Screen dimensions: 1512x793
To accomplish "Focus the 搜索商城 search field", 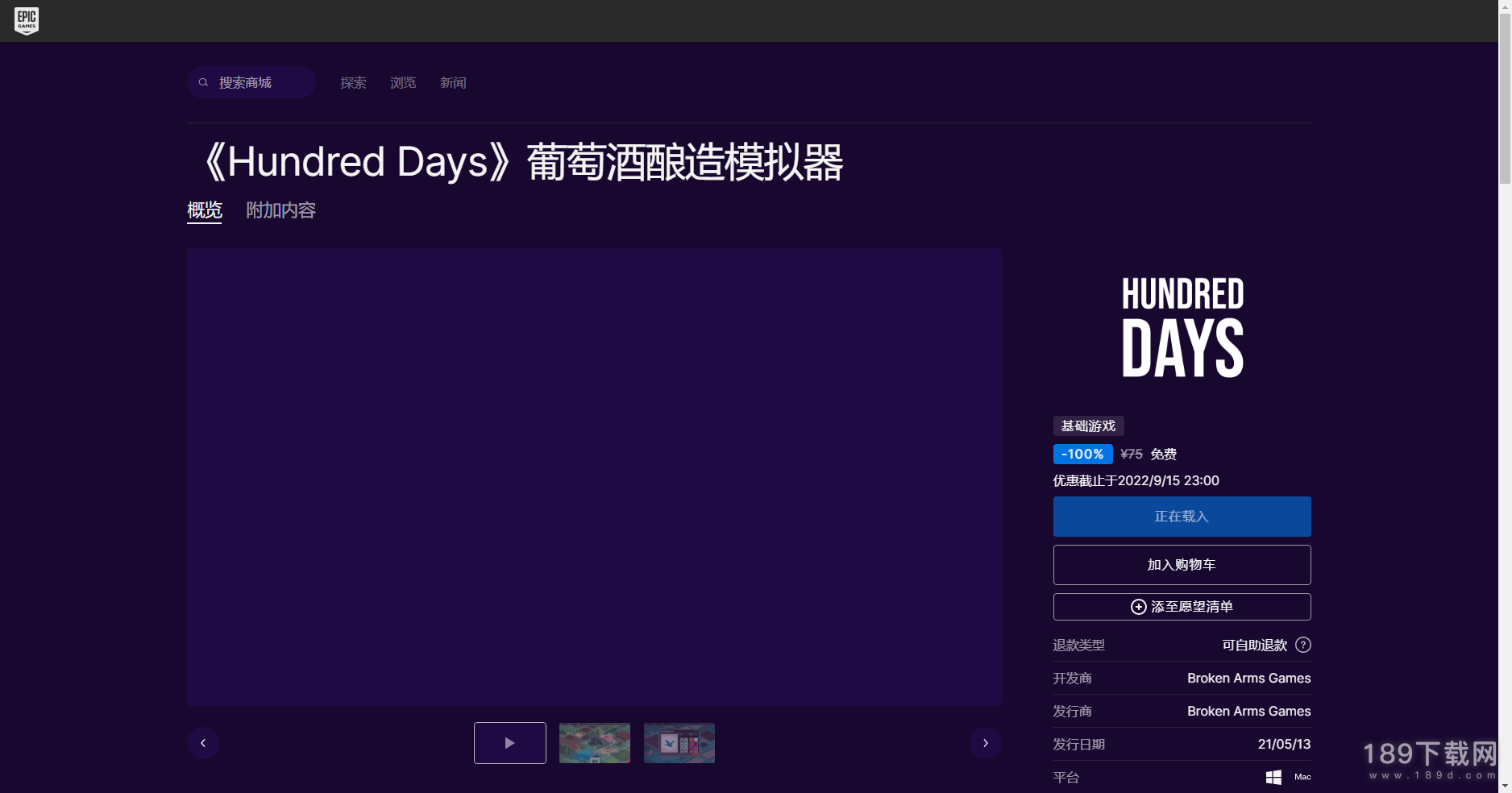I will (251, 82).
